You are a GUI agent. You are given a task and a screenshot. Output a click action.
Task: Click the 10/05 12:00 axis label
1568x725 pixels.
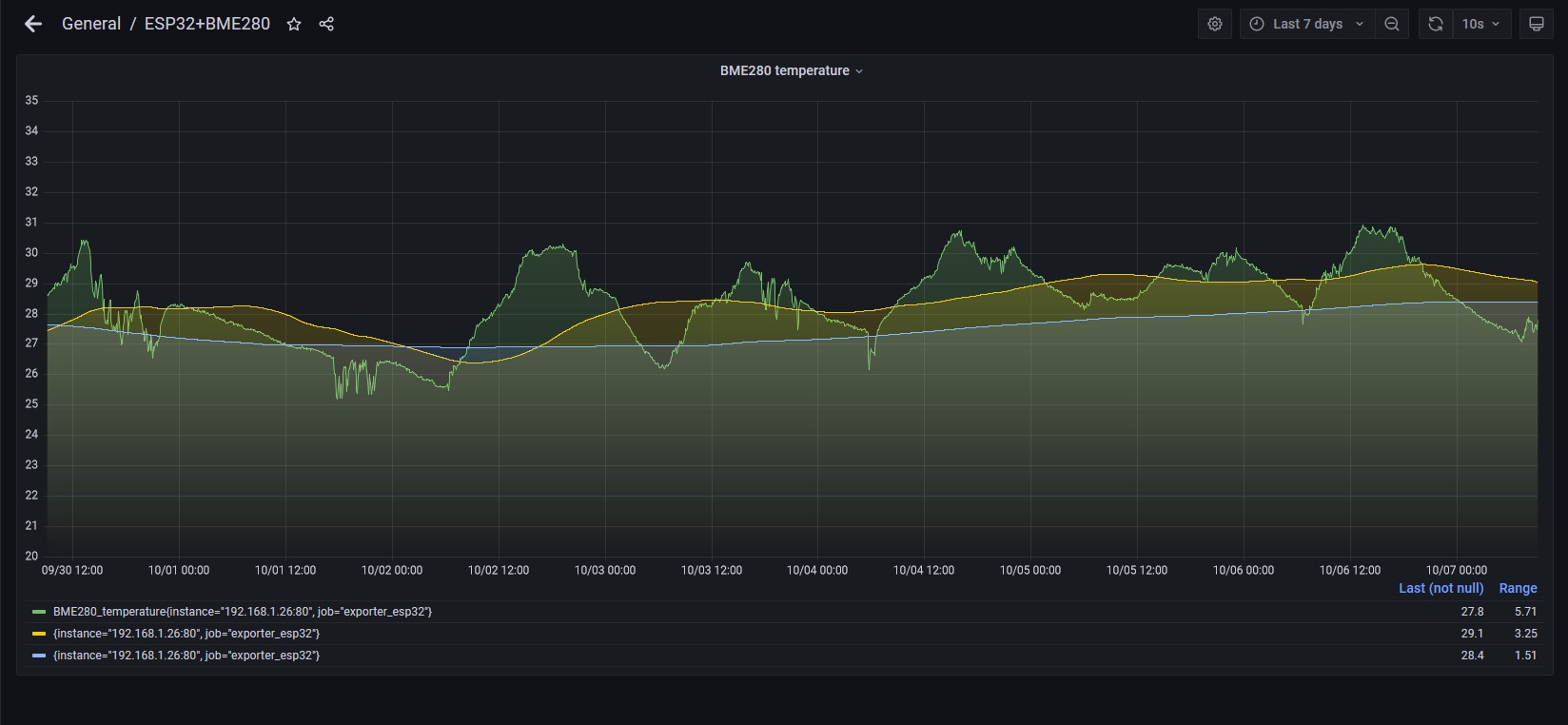point(1137,570)
